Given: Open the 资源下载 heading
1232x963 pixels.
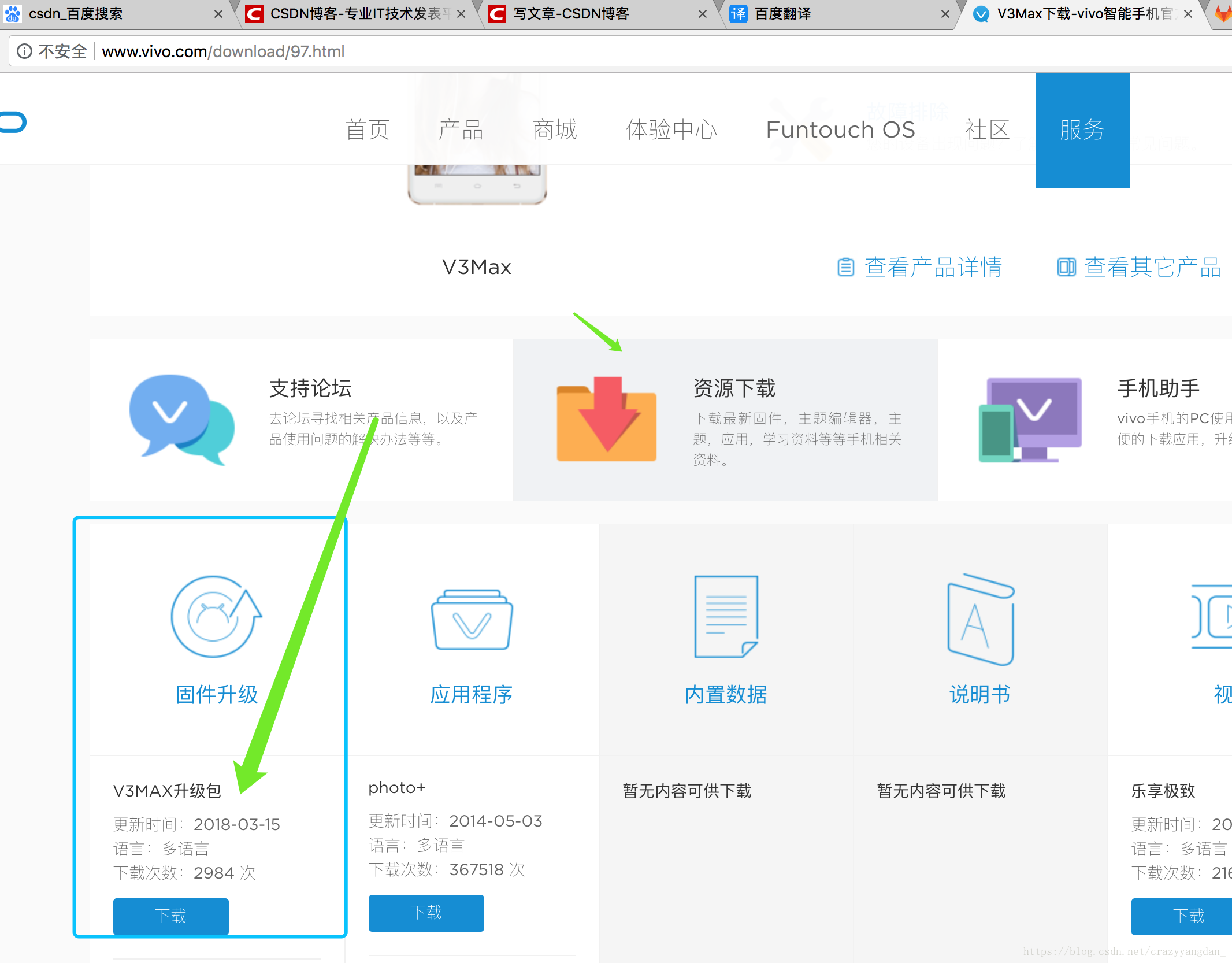Looking at the screenshot, I should tap(734, 388).
